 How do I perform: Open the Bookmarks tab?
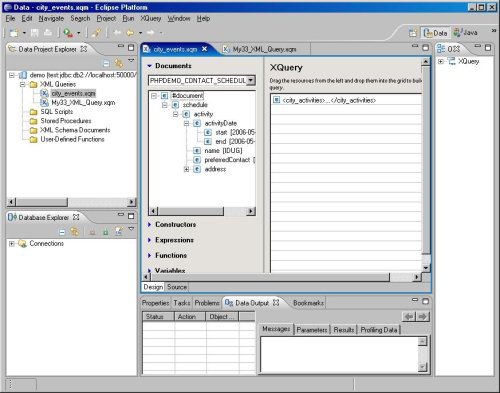tap(308, 303)
